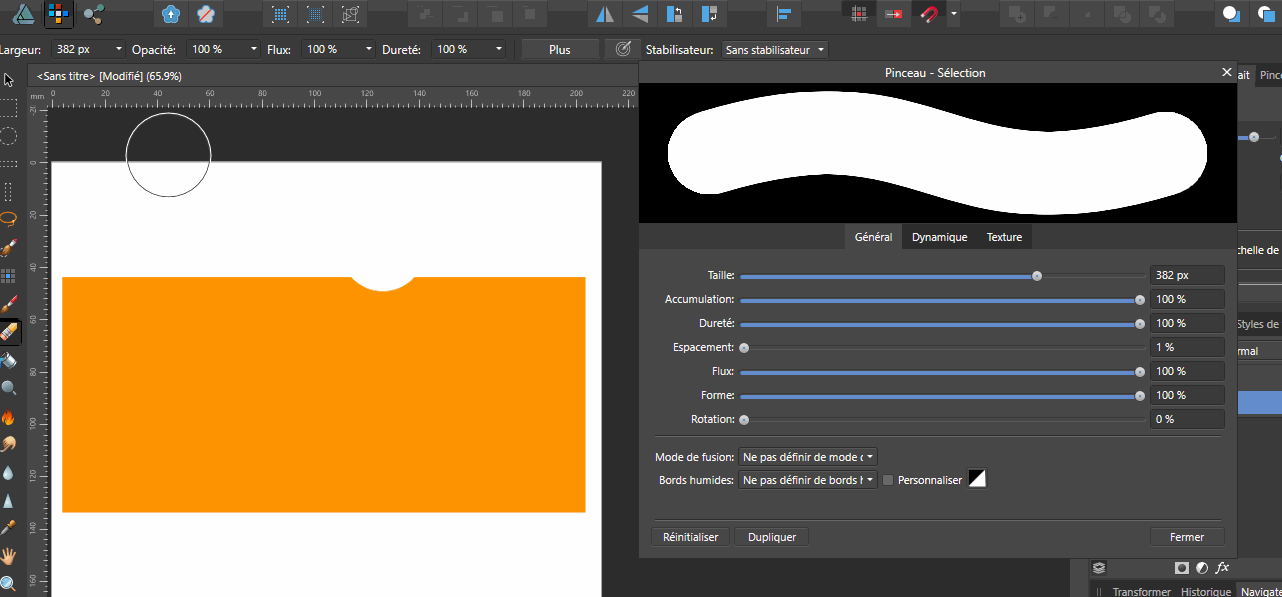Switch to the Dynamique tab
This screenshot has width=1282, height=597.
point(939,237)
